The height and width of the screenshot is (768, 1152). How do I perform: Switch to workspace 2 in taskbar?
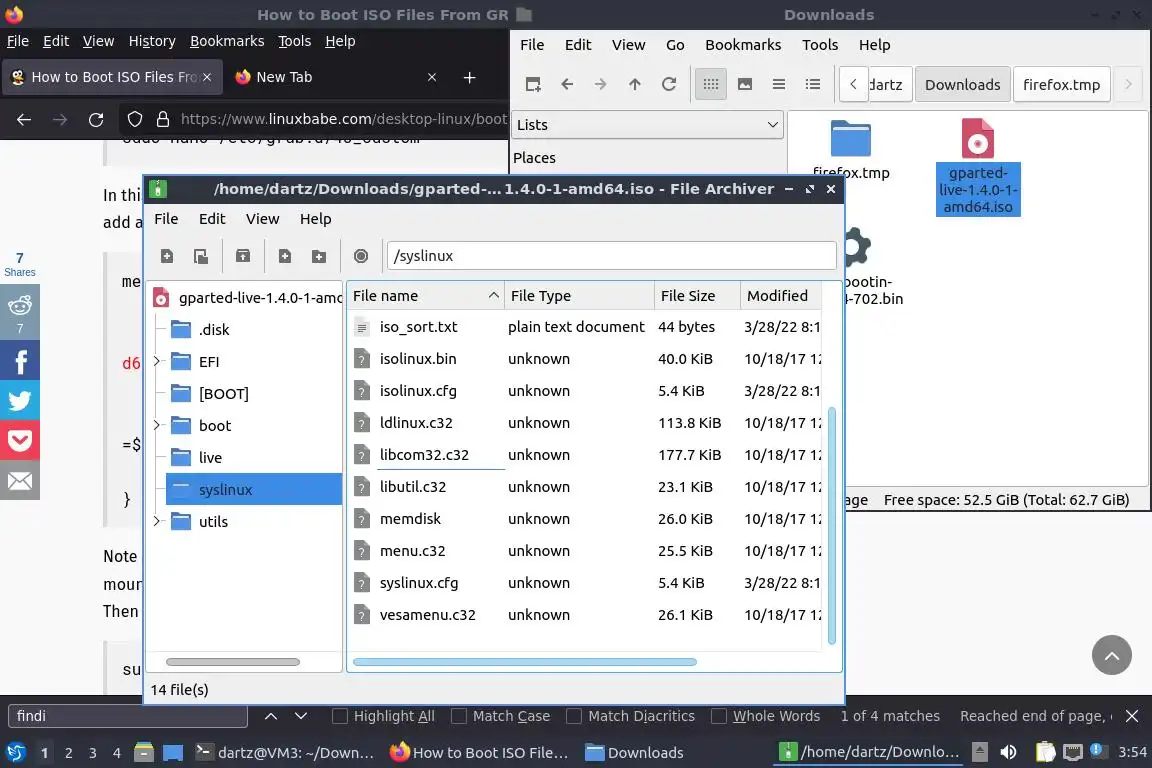coord(68,753)
